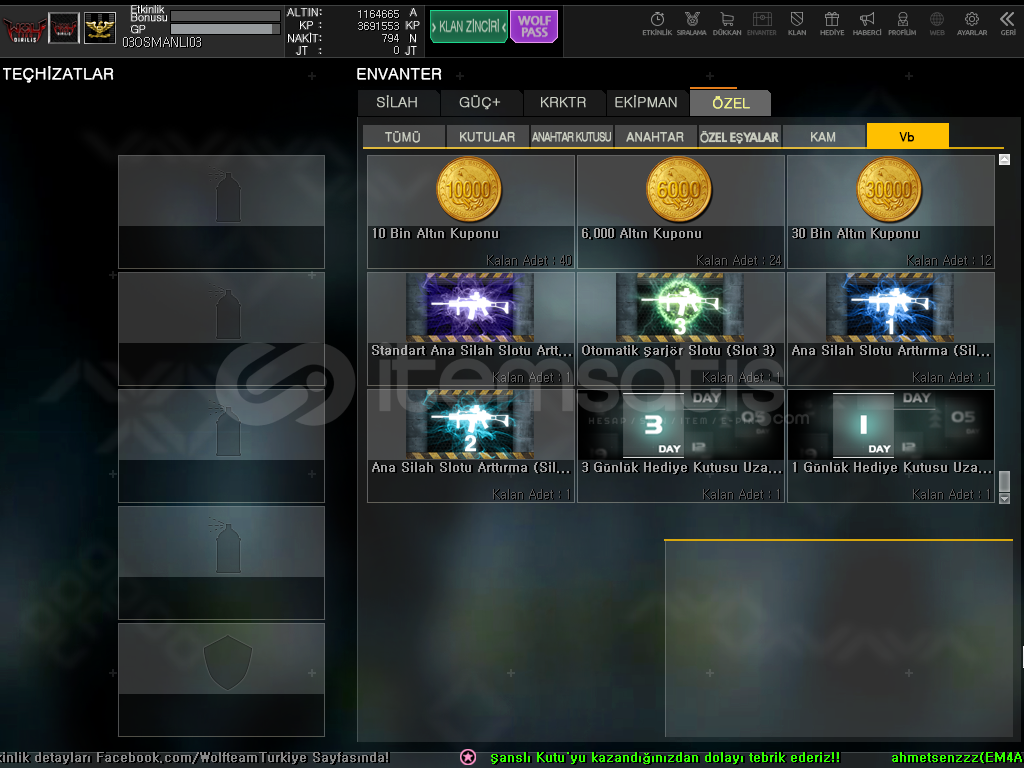
Task: Open the Sıralama ranking icon
Action: (692, 24)
